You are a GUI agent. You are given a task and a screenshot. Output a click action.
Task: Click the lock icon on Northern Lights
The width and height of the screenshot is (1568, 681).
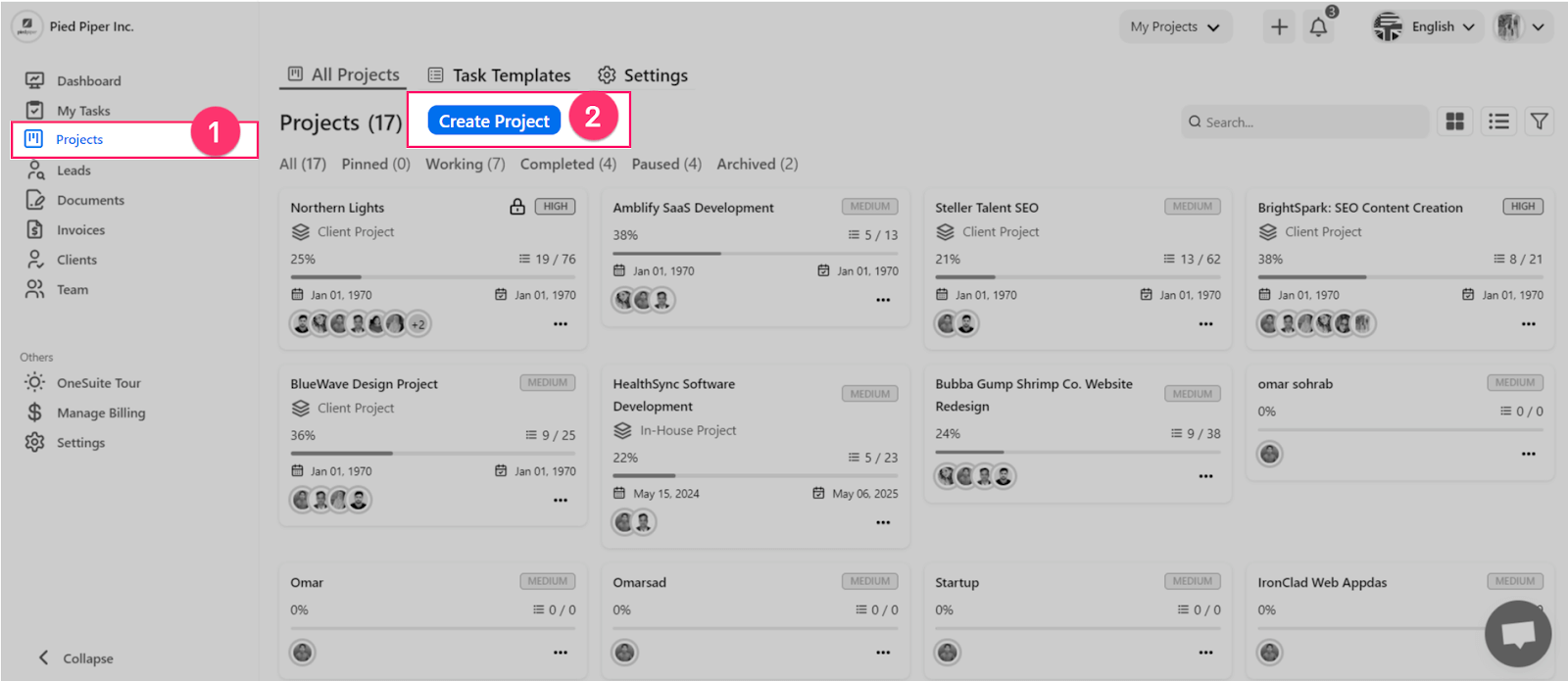click(x=517, y=207)
